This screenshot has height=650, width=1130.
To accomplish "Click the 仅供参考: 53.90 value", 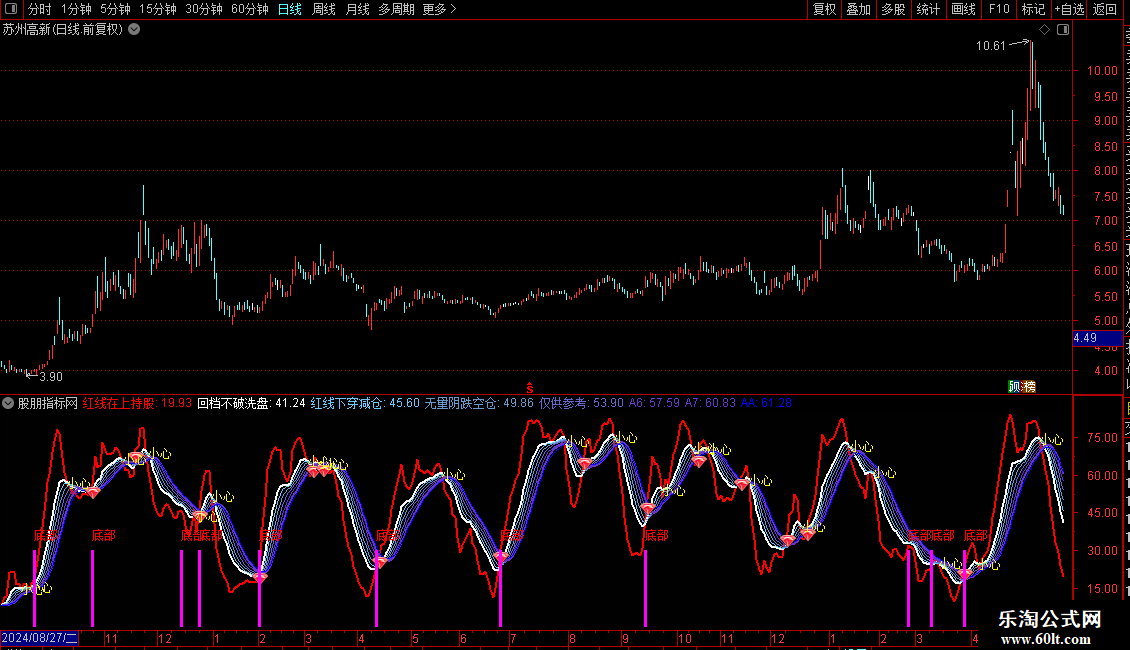I will click(582, 404).
